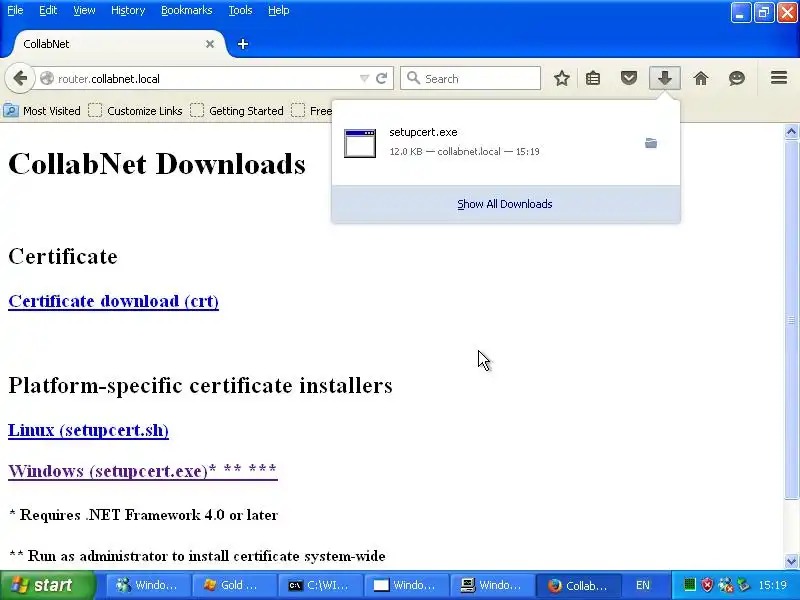Click the red shield security tray icon
Viewport: 800px width, 600px height.
[707, 585]
